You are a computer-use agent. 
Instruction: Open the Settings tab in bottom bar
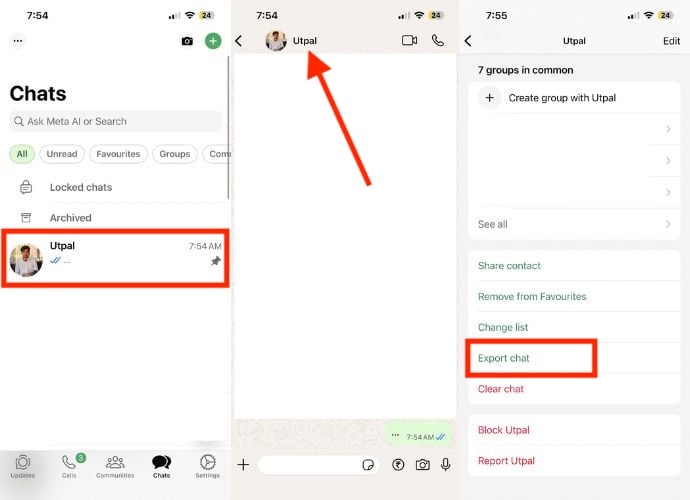tap(208, 466)
